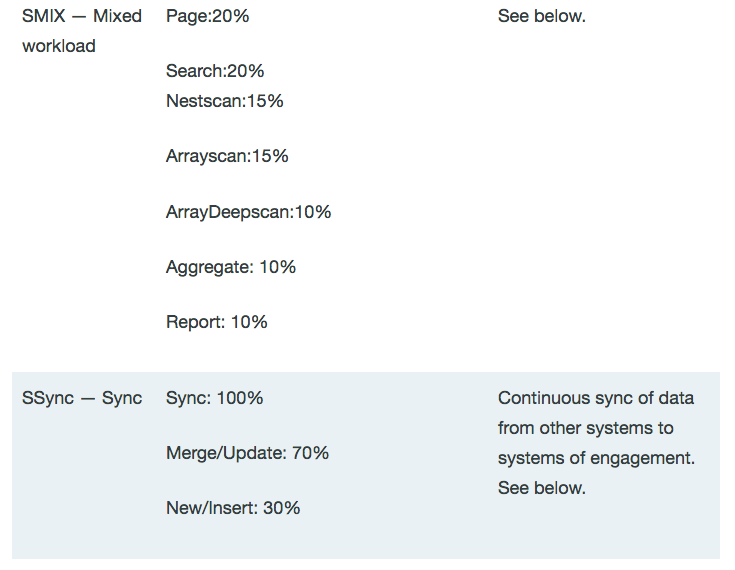Select the Search:20% text
Image resolution: width=735 pixels, height=570 pixels.
(215, 71)
